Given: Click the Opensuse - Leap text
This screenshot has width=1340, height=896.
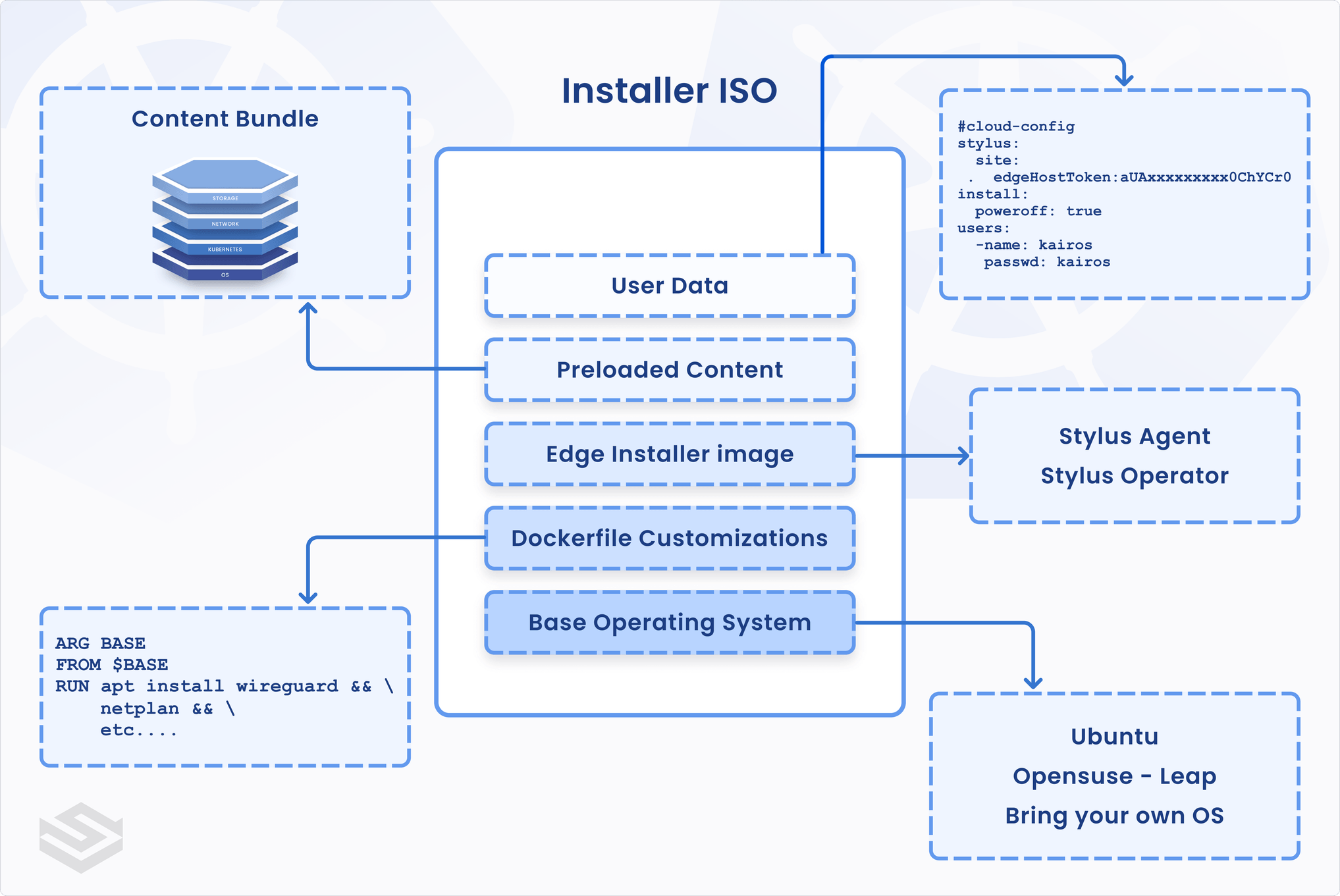Looking at the screenshot, I should [x=1114, y=777].
